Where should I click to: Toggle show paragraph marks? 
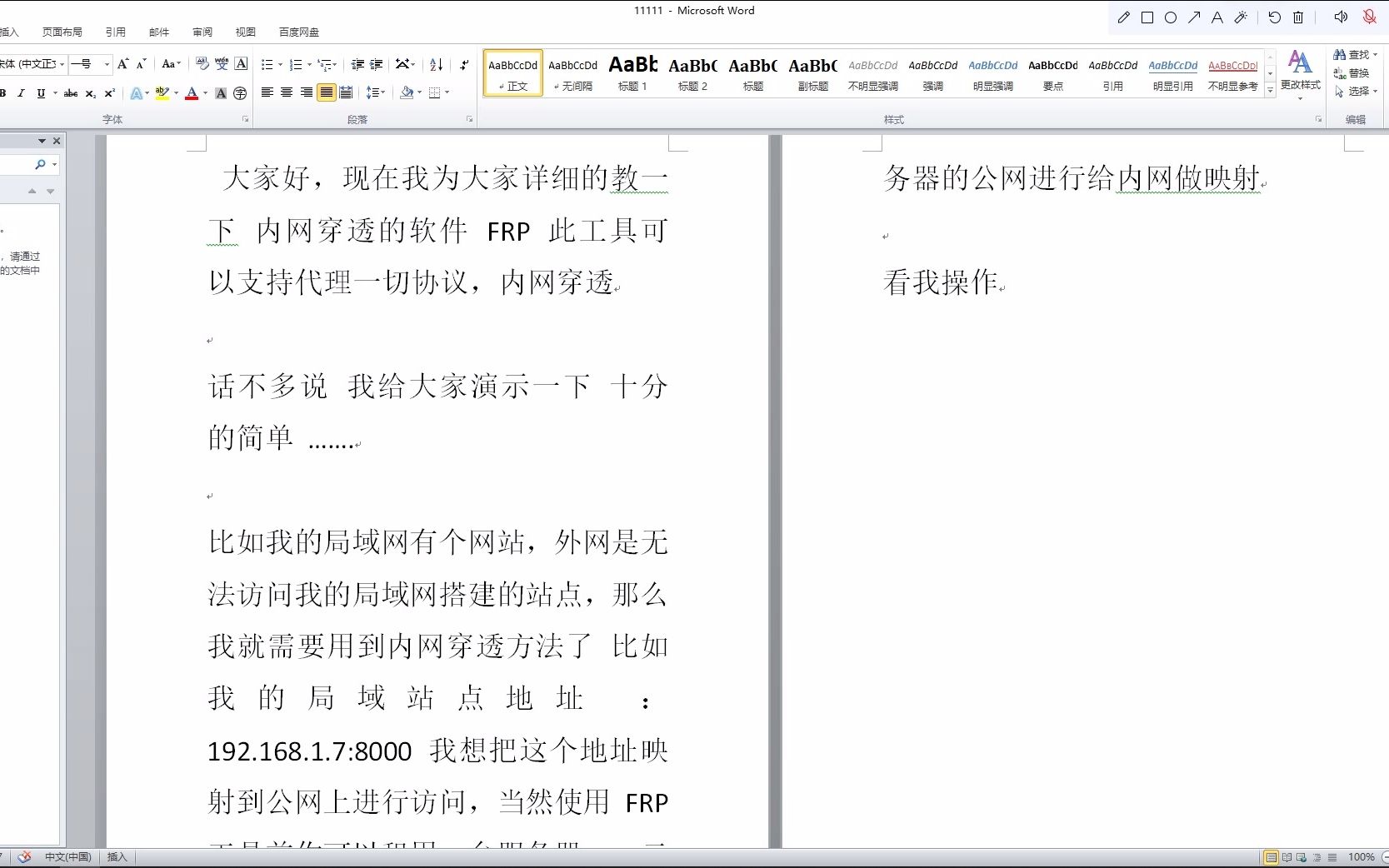point(464,64)
